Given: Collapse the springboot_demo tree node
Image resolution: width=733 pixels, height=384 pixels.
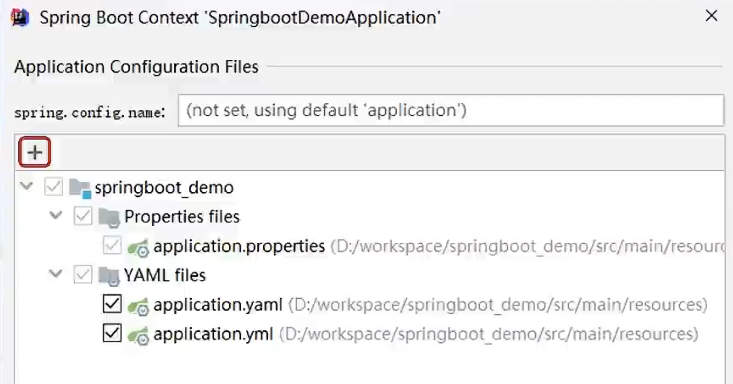Looking at the screenshot, I should click(x=27, y=186).
